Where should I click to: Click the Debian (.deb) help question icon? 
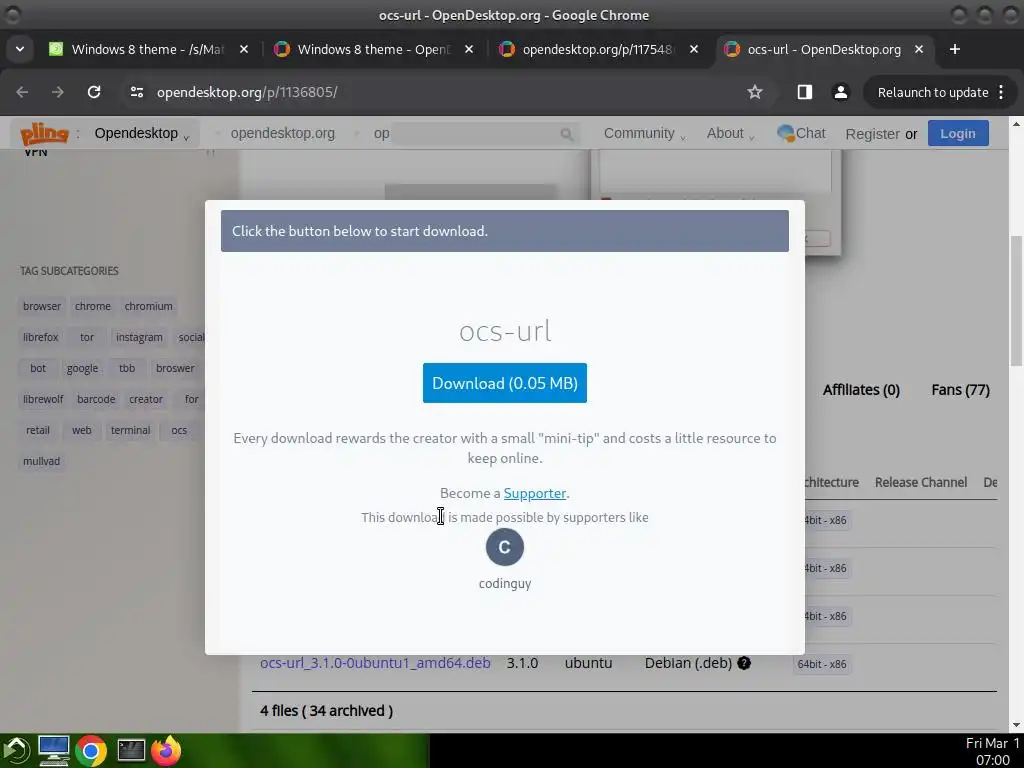744,663
